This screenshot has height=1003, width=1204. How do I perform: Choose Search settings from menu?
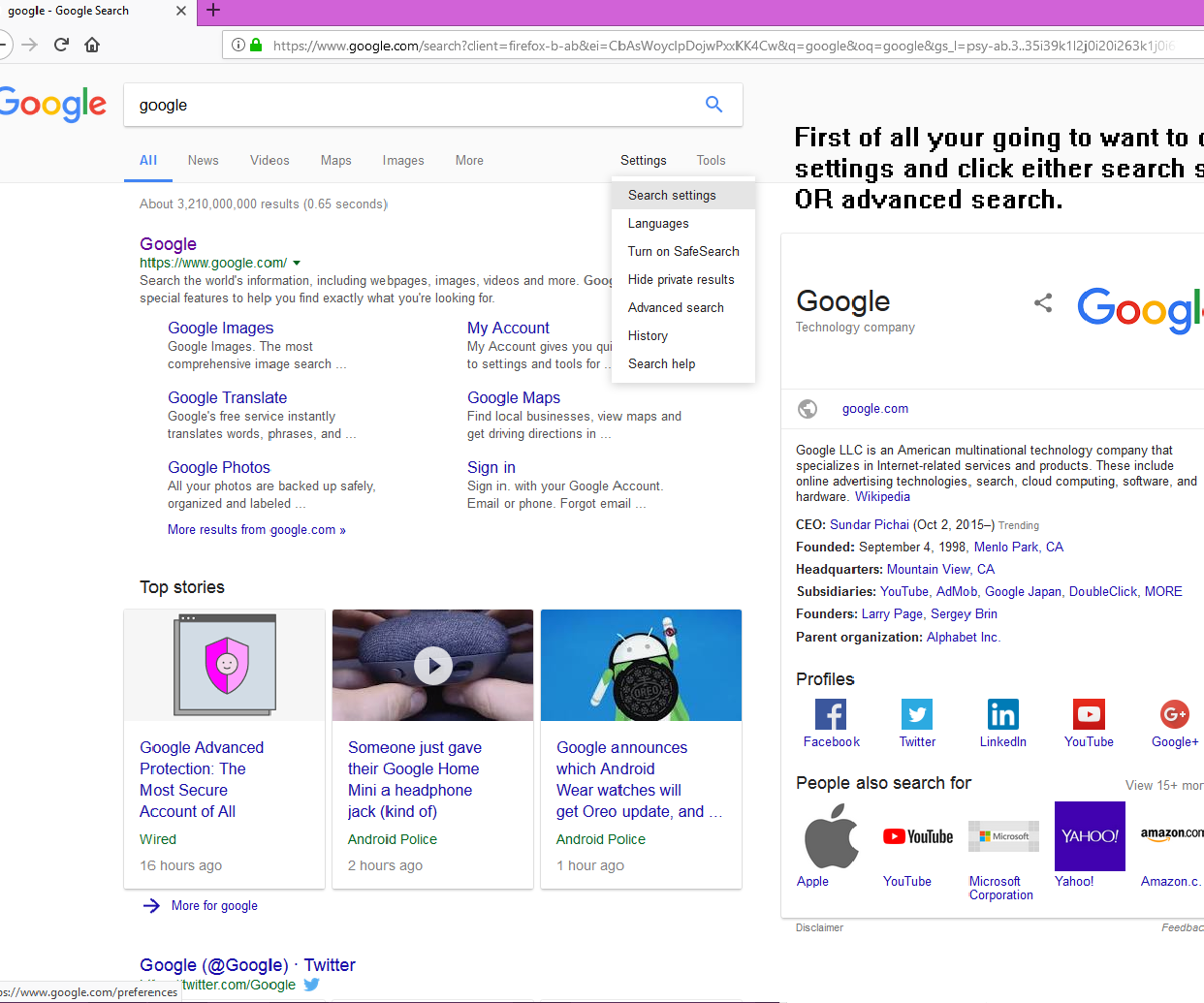point(683,195)
